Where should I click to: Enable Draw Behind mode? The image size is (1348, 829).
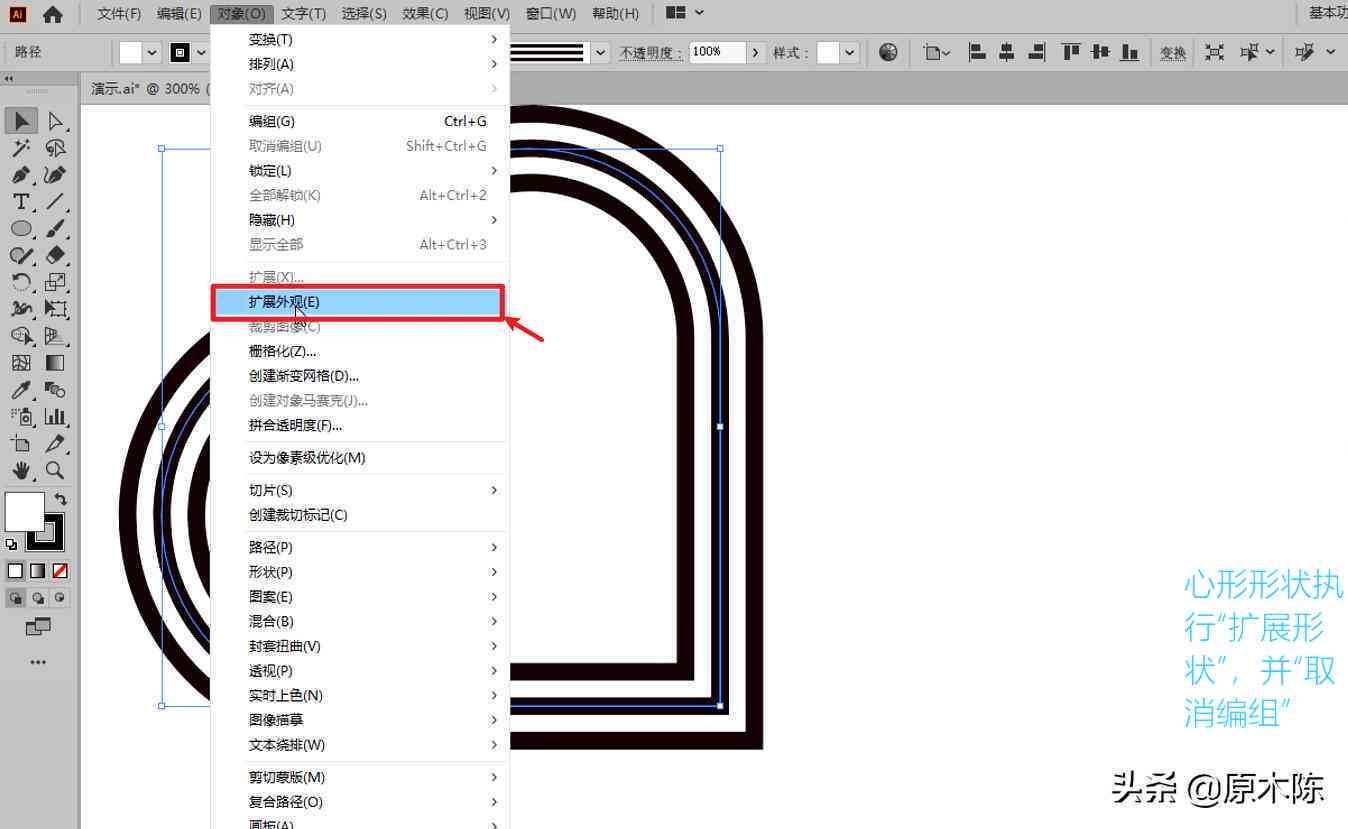point(38,598)
